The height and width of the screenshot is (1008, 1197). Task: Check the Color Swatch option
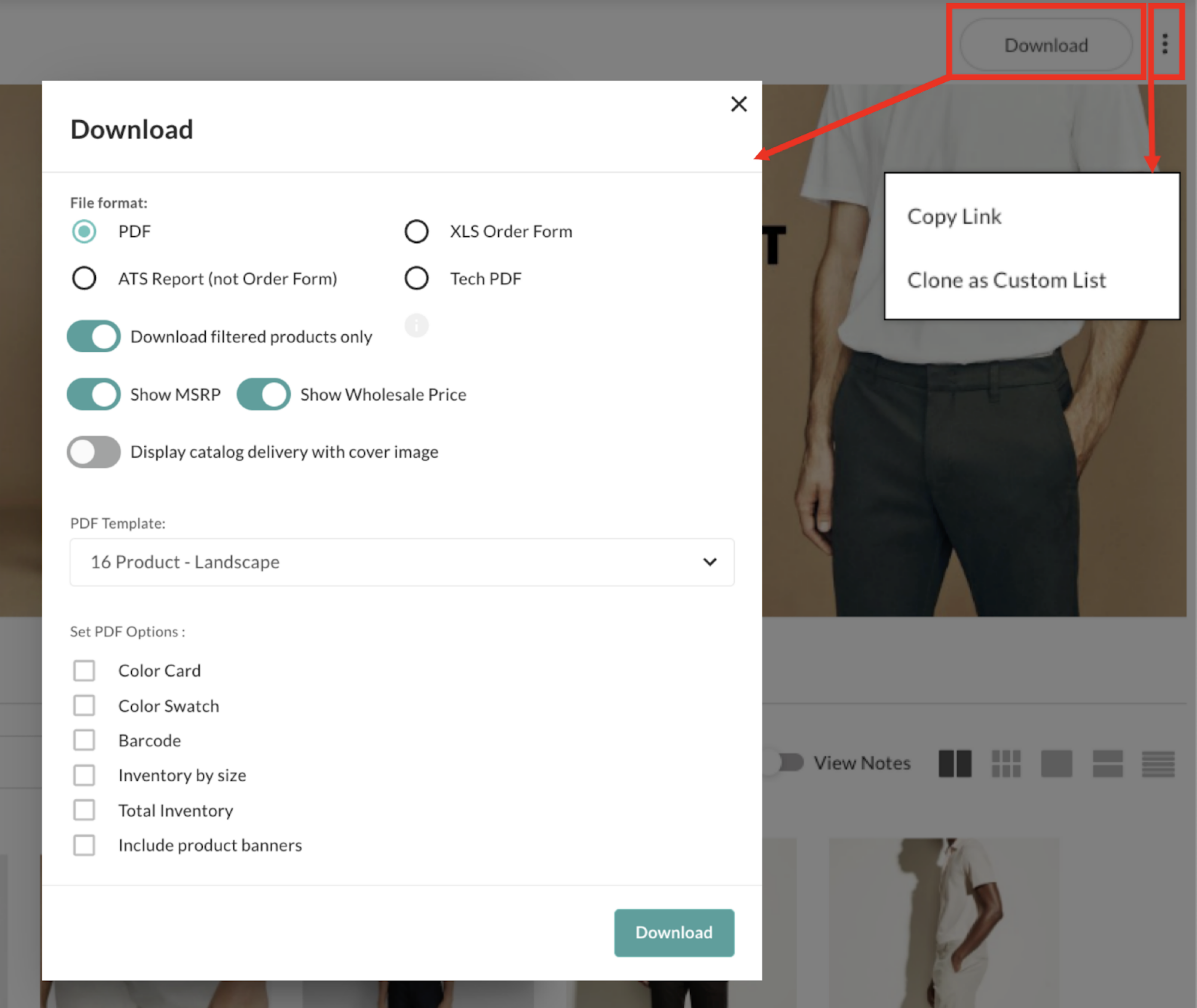84,706
